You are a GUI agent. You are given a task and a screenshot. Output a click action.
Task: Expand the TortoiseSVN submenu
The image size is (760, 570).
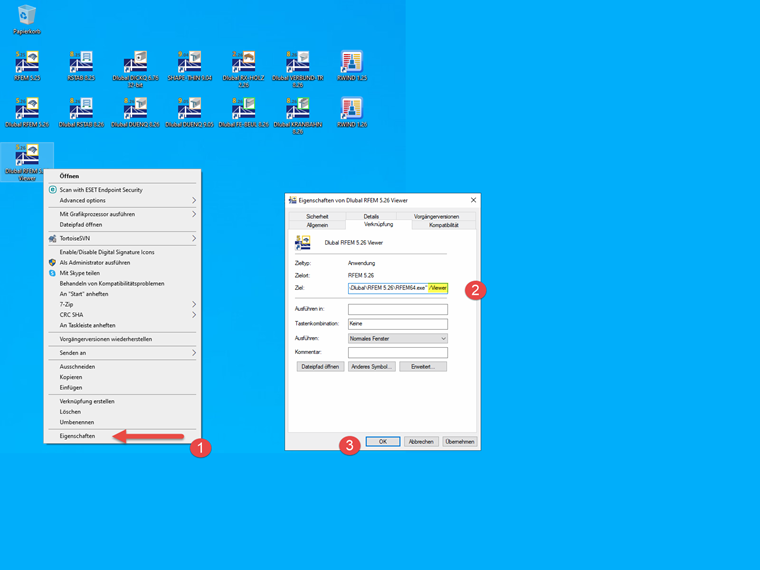(x=122, y=238)
